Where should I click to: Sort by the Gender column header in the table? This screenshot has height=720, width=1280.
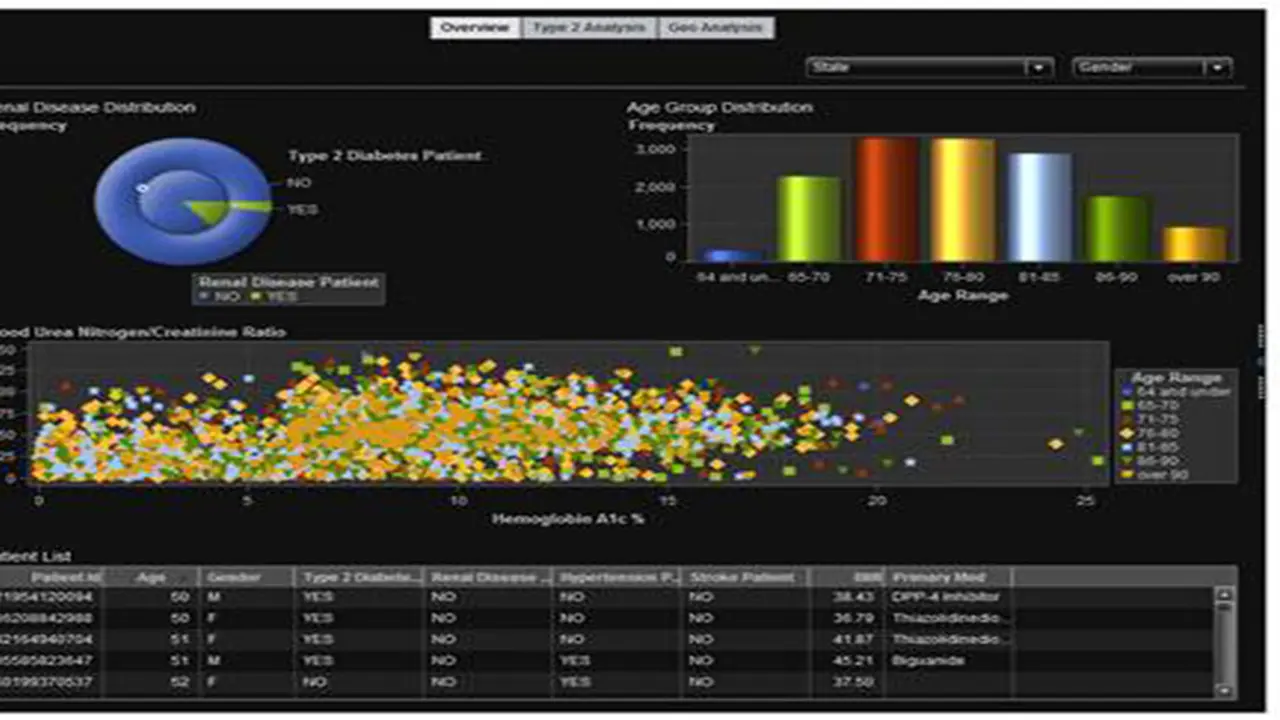point(246,577)
